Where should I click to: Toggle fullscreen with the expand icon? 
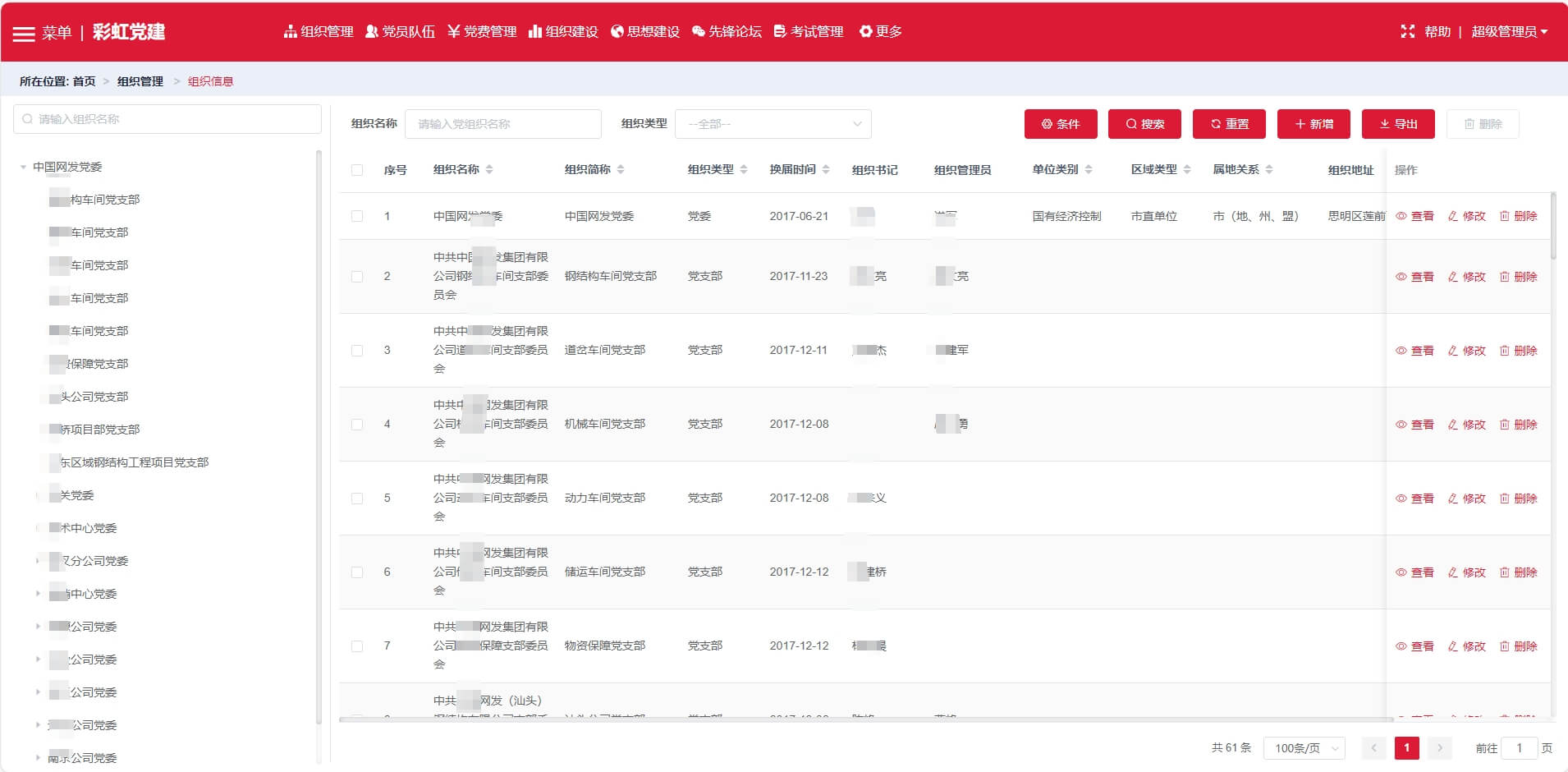(x=1407, y=32)
